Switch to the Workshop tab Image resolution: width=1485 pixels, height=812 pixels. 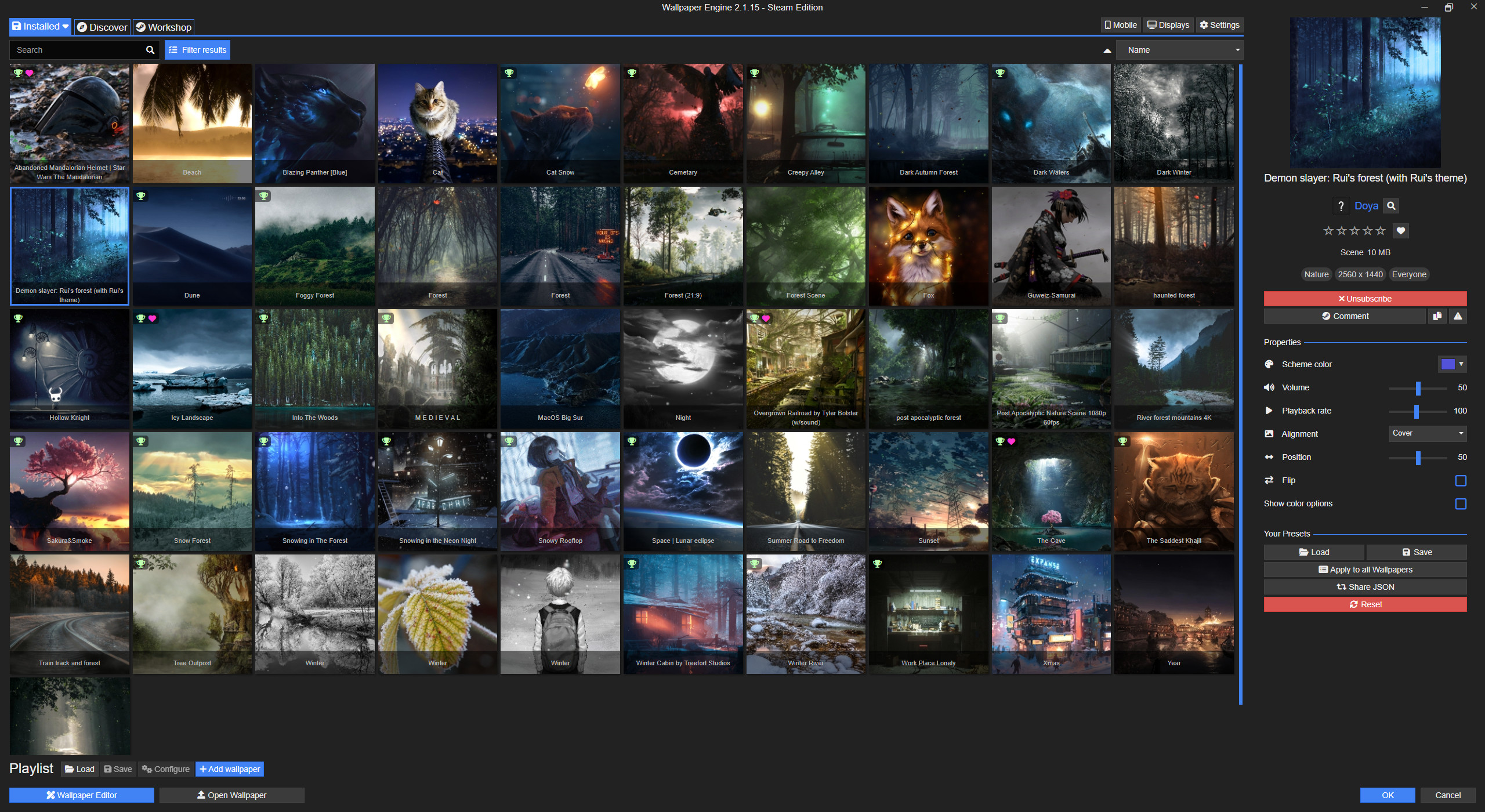(x=163, y=27)
